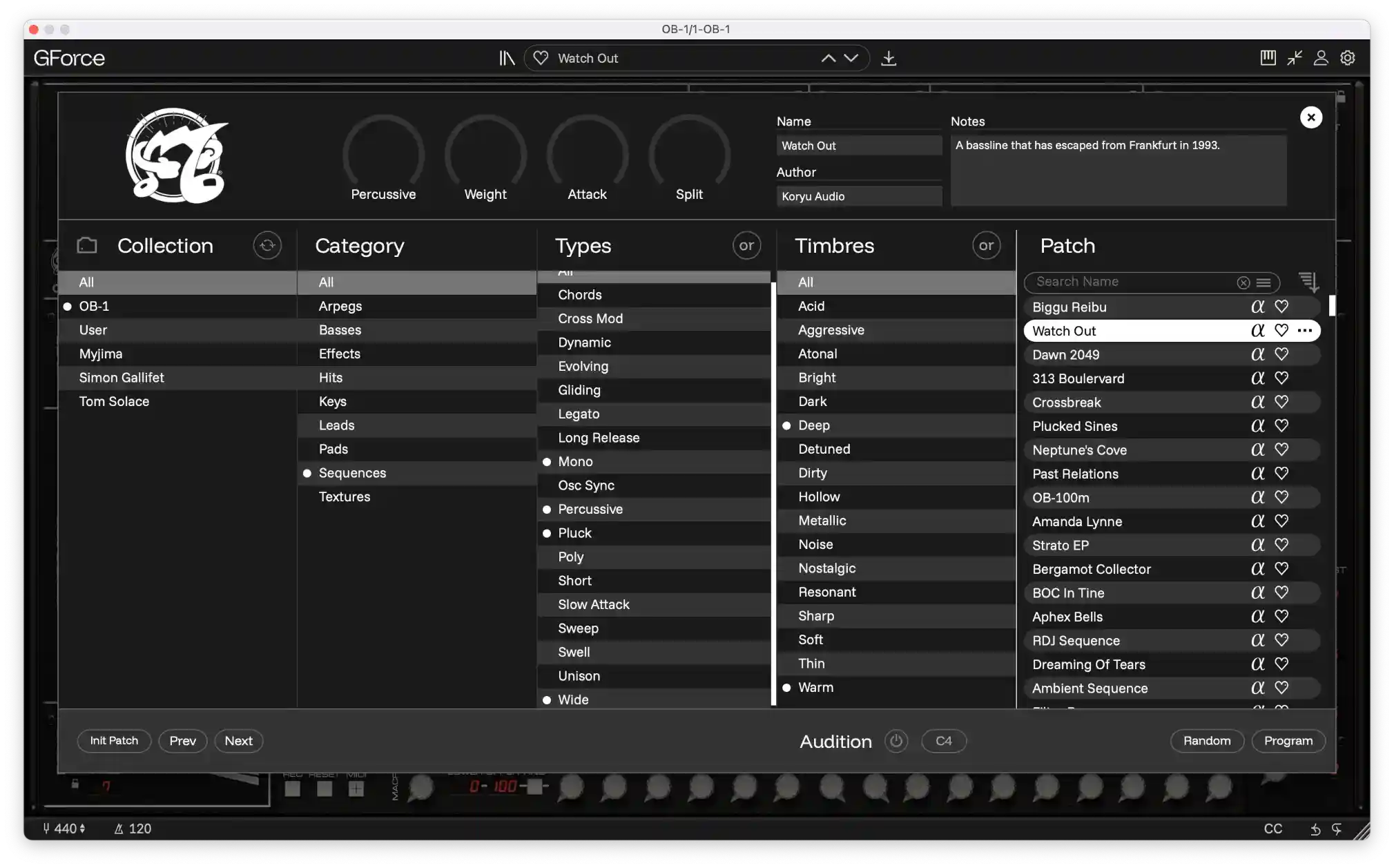Click the Program button

pos(1288,741)
